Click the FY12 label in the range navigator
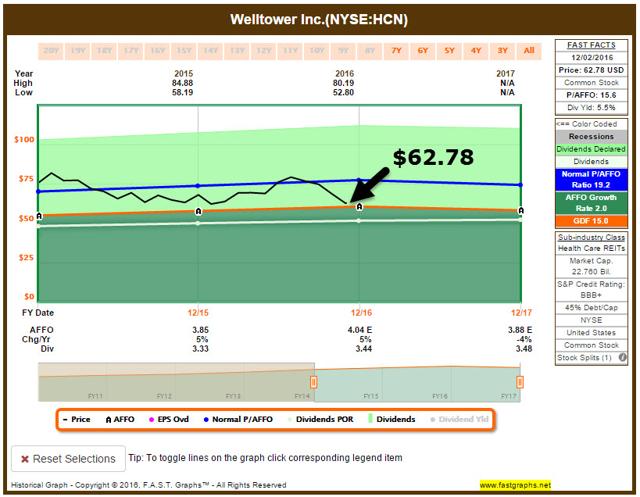640x497 pixels. tap(164, 396)
